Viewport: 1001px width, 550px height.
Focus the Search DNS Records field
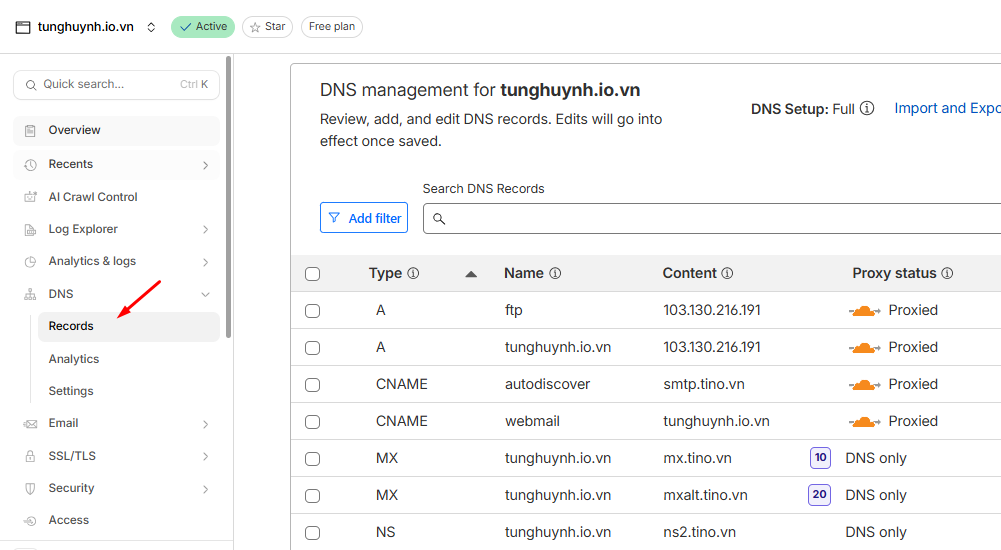click(712, 219)
